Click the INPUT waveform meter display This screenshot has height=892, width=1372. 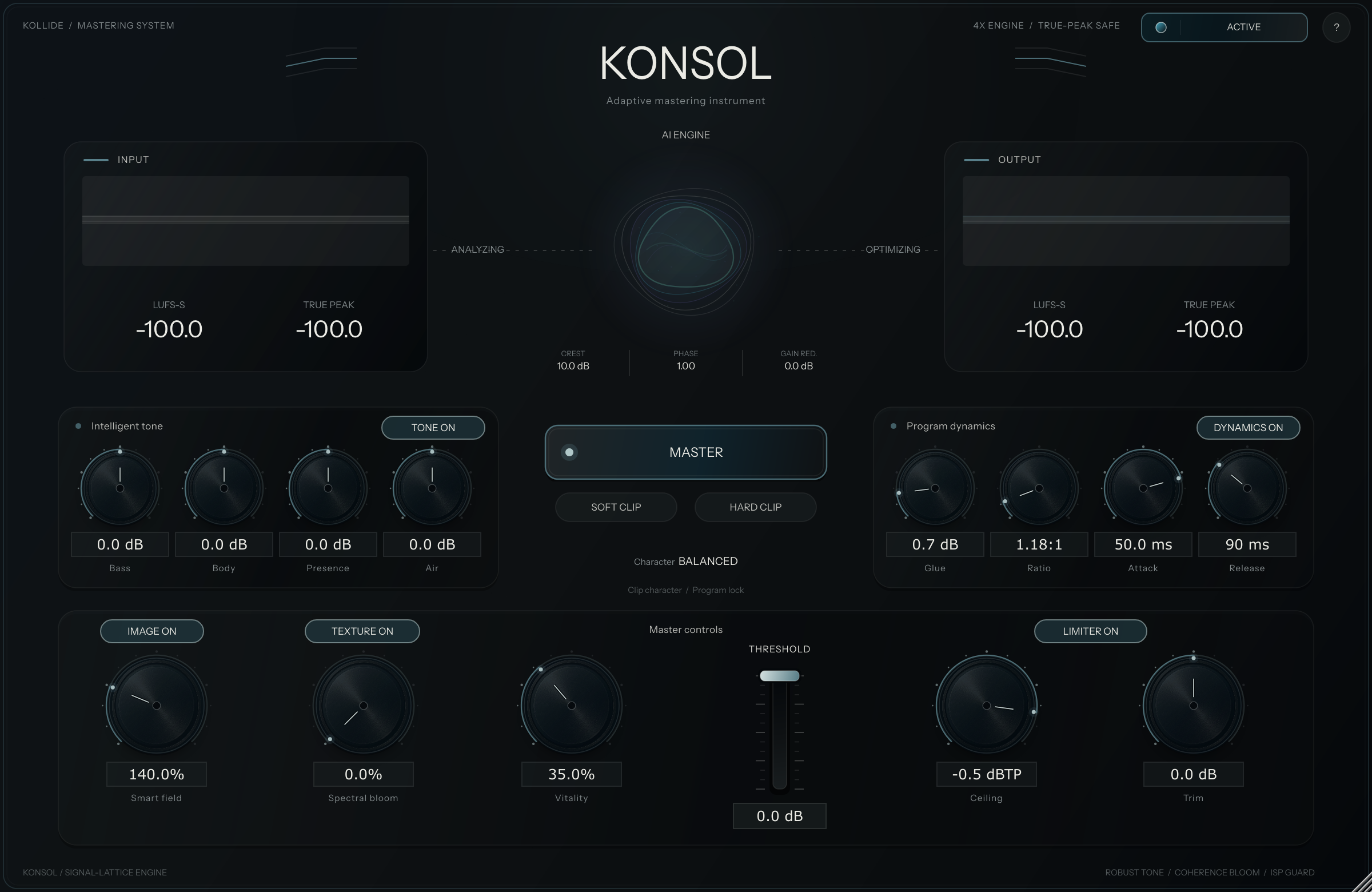[x=246, y=221]
